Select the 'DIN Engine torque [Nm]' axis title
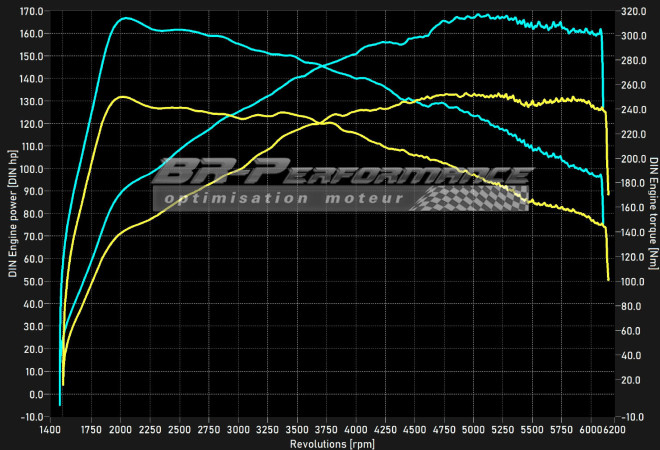This screenshot has width=660, height=450. click(x=652, y=214)
